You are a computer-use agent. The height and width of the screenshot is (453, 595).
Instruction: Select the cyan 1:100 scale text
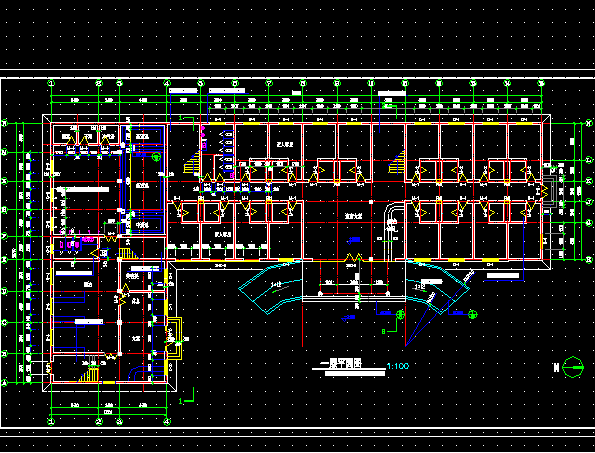pos(398,366)
